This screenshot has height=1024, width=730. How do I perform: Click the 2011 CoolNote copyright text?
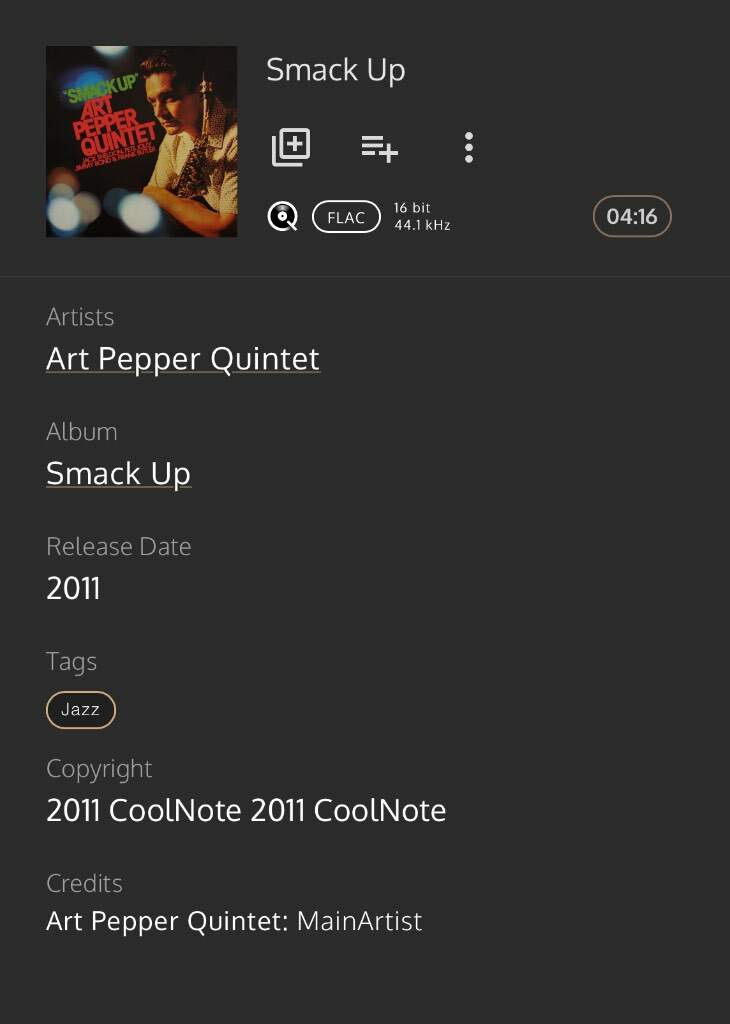(246, 810)
